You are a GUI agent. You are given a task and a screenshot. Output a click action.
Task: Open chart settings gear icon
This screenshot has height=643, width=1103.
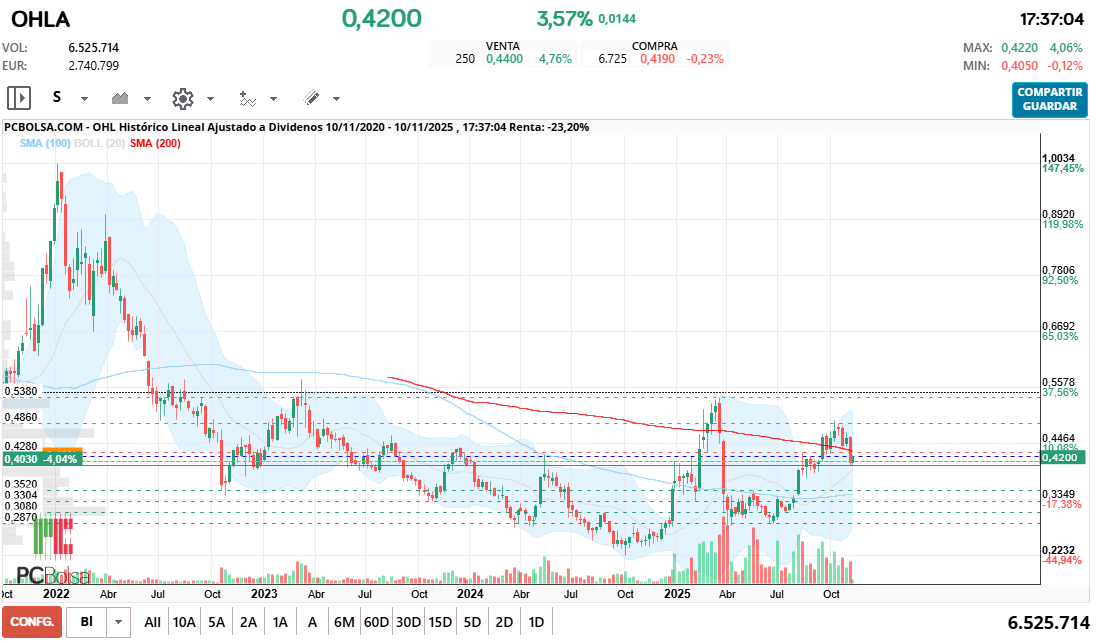point(182,98)
